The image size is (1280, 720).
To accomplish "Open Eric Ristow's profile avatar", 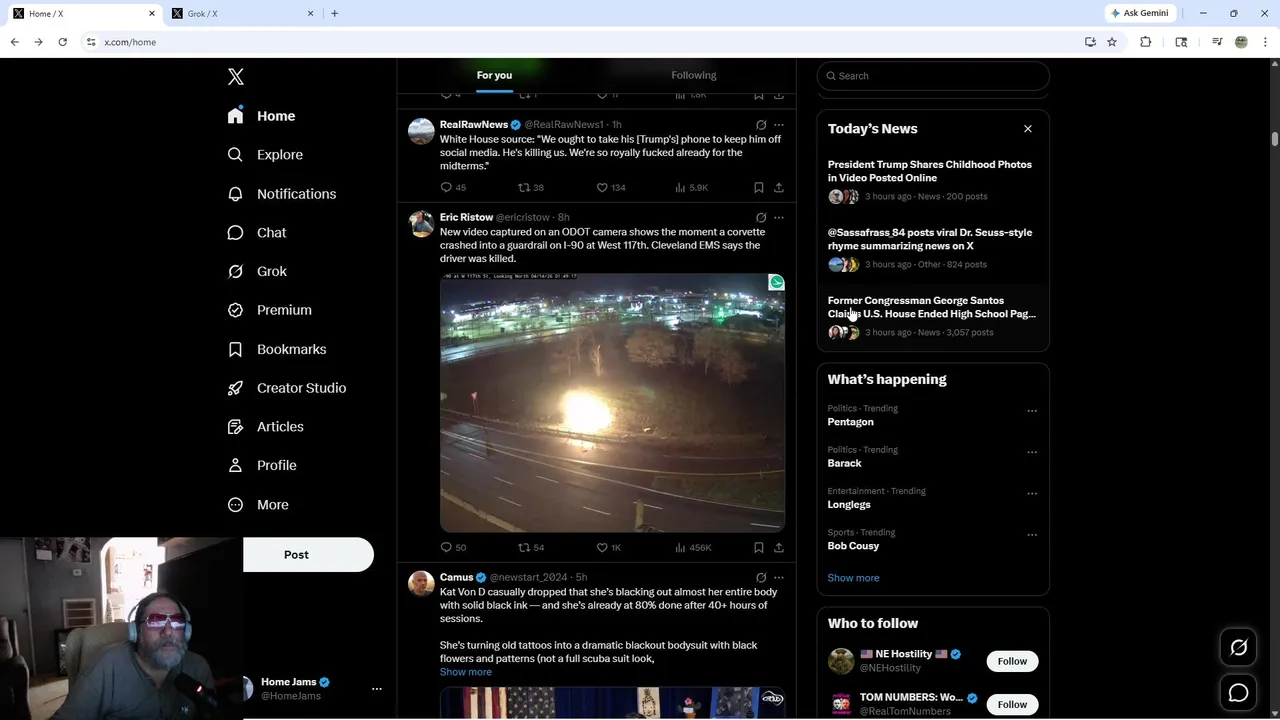I will click(x=421, y=223).
